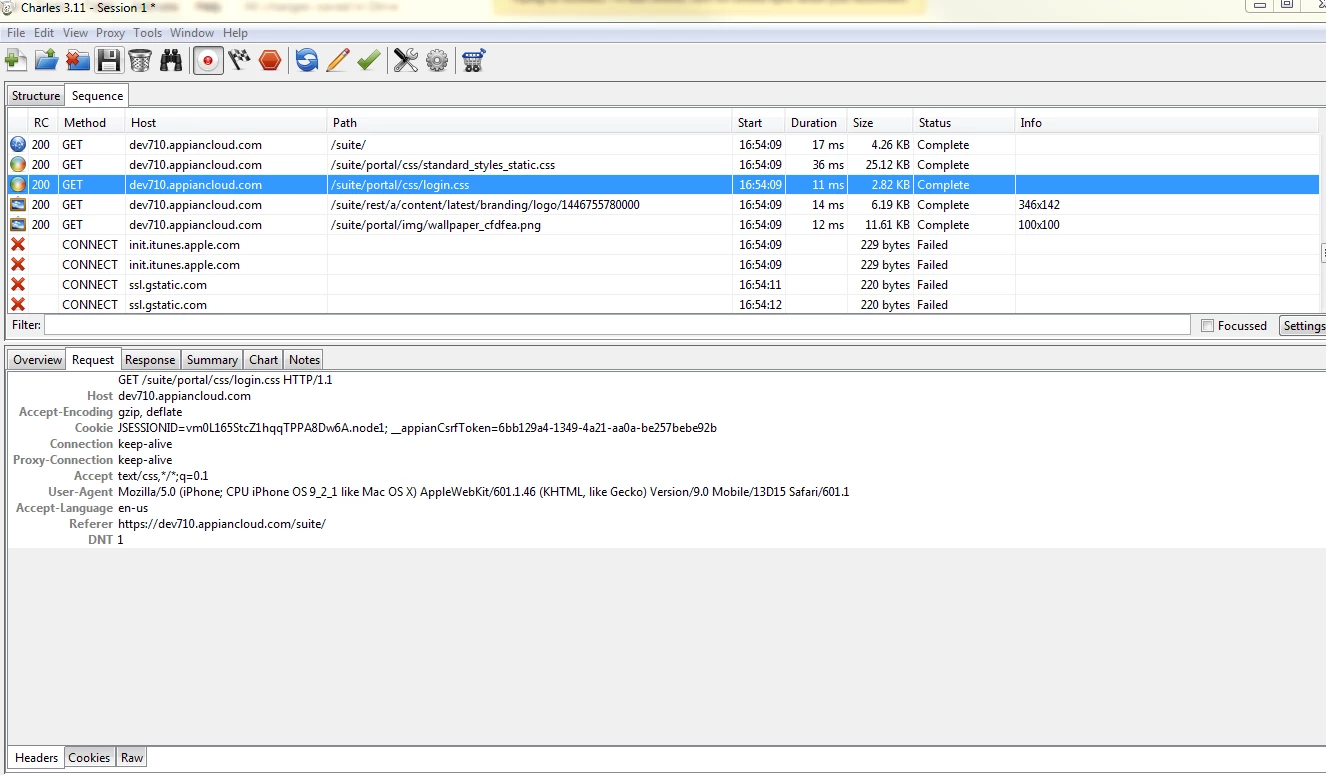The width and height of the screenshot is (1326, 775).
Task: Clear the session using trash can icon
Action: 140,60
